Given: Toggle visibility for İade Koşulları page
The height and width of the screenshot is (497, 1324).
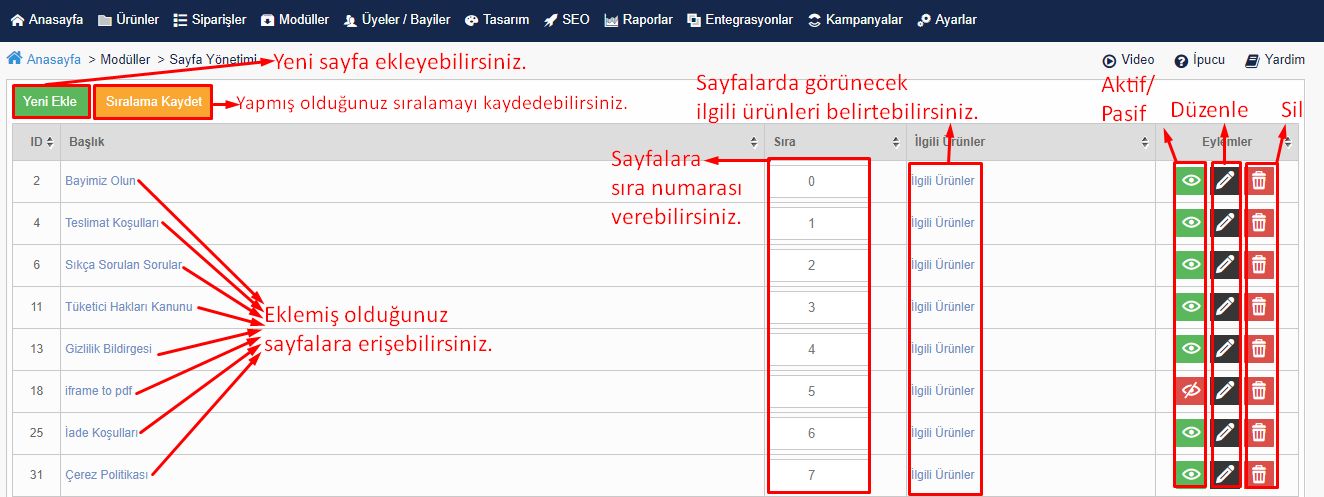Looking at the screenshot, I should (x=1190, y=433).
